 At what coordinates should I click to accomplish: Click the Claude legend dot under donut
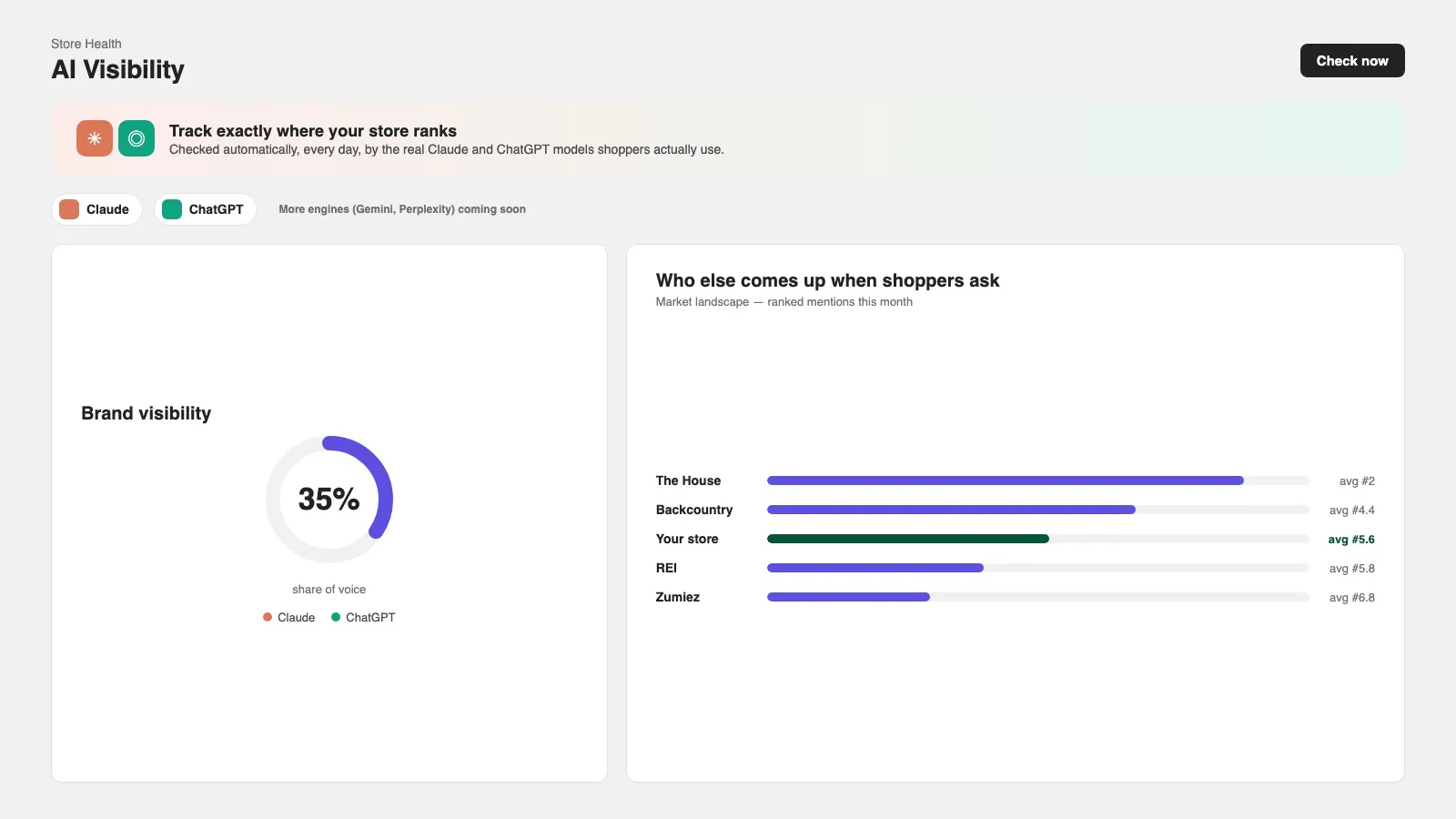pyautogui.click(x=268, y=617)
